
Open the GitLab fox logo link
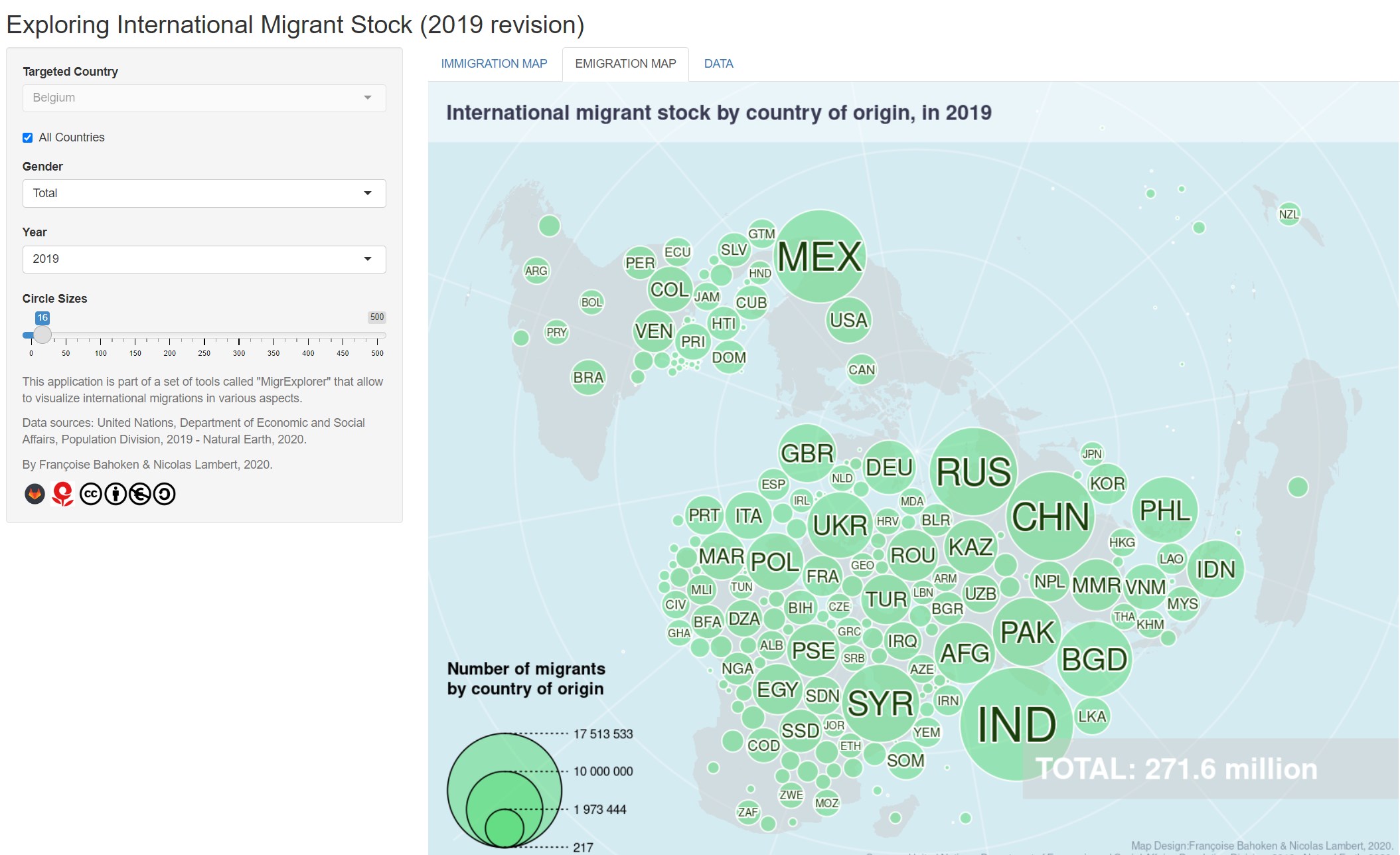tap(35, 494)
